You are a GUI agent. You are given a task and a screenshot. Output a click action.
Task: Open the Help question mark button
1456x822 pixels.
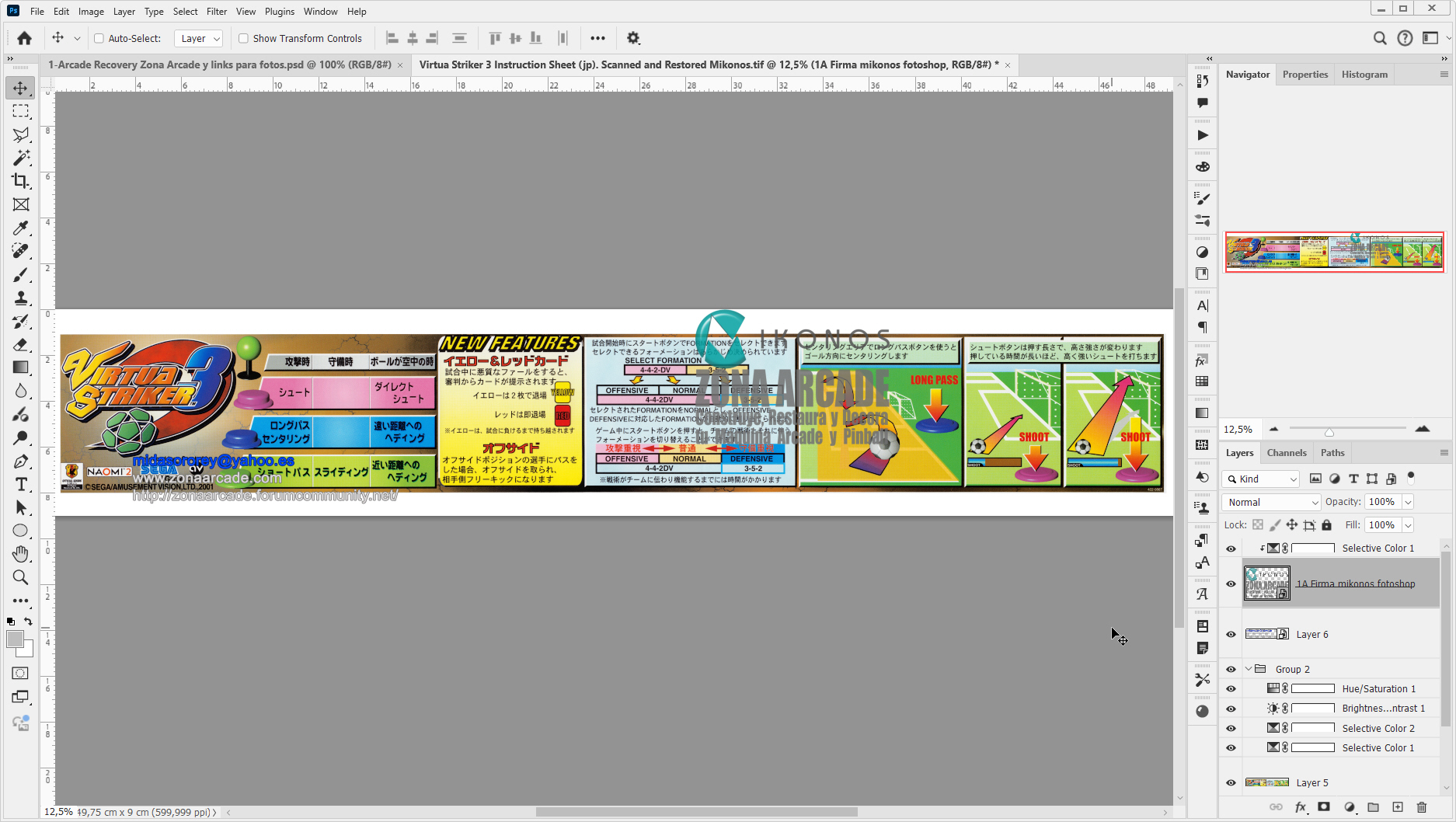pyautogui.click(x=1405, y=38)
